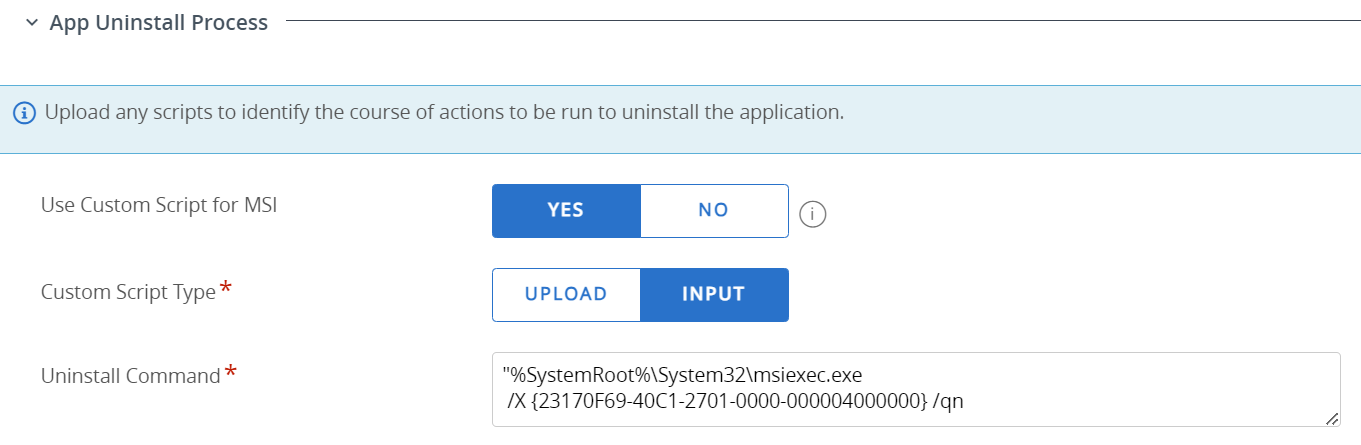
Task: Click inside the Uninstall Command text box
Action: (1100, 389)
